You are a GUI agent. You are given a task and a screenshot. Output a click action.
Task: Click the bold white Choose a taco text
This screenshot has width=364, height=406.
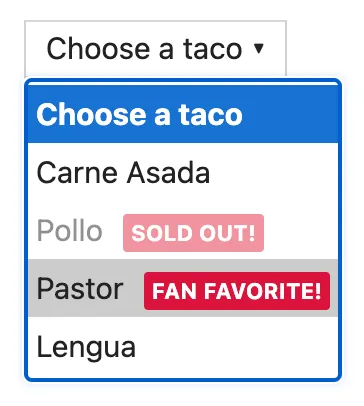(x=139, y=114)
